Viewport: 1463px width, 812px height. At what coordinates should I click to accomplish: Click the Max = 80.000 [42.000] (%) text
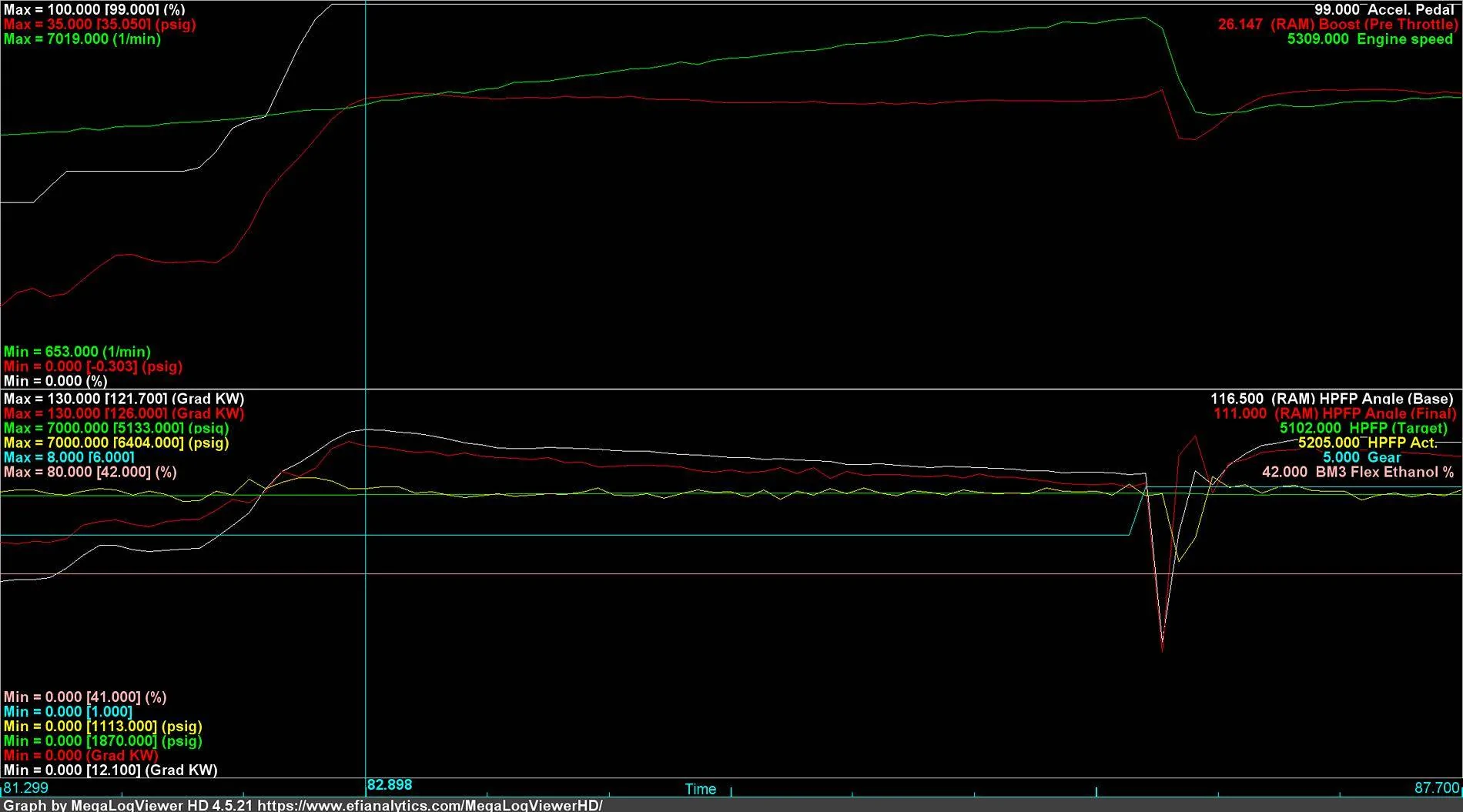[89, 473]
